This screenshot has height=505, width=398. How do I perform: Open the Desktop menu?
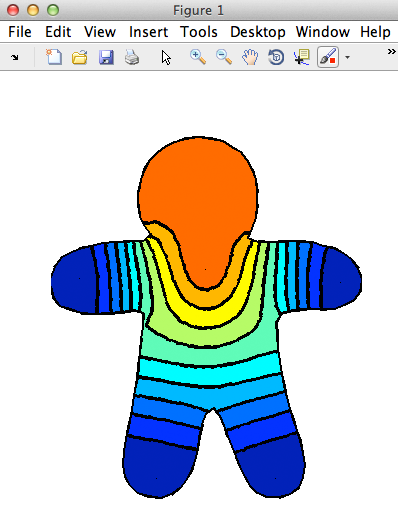click(x=258, y=32)
